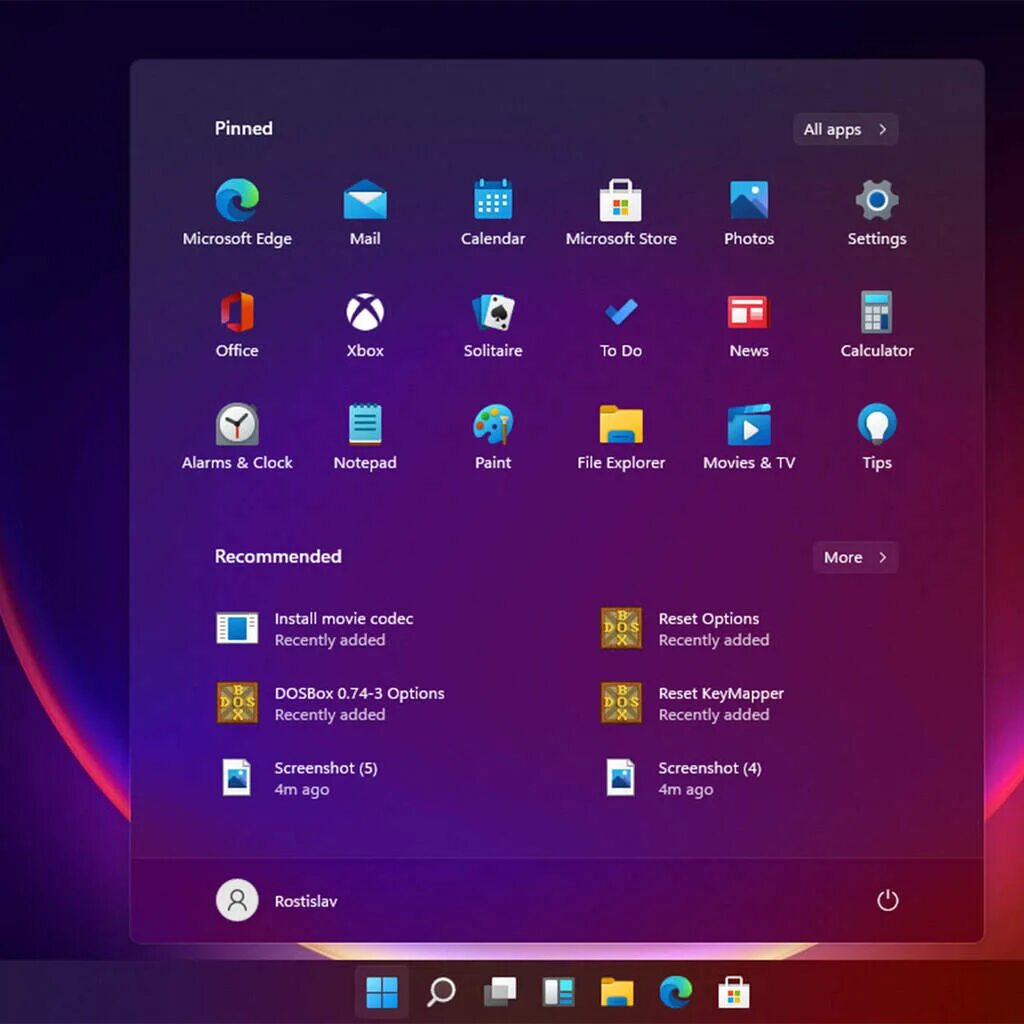Open recommended Install movie codec
1024x1024 pixels.
tap(317, 629)
